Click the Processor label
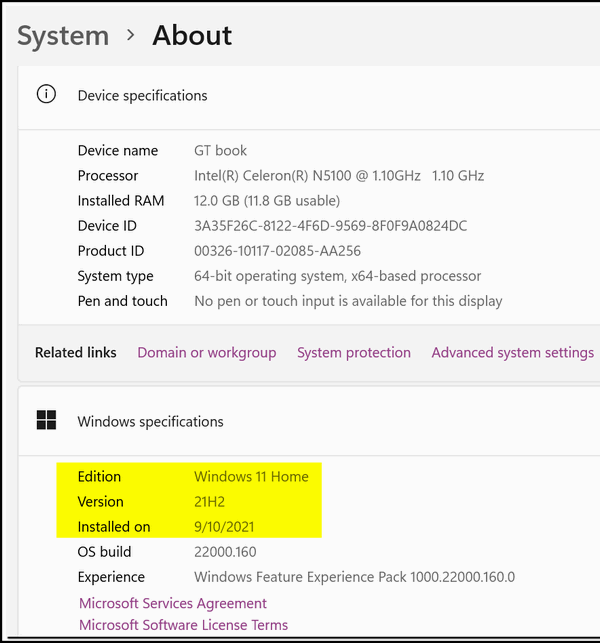 [x=108, y=176]
